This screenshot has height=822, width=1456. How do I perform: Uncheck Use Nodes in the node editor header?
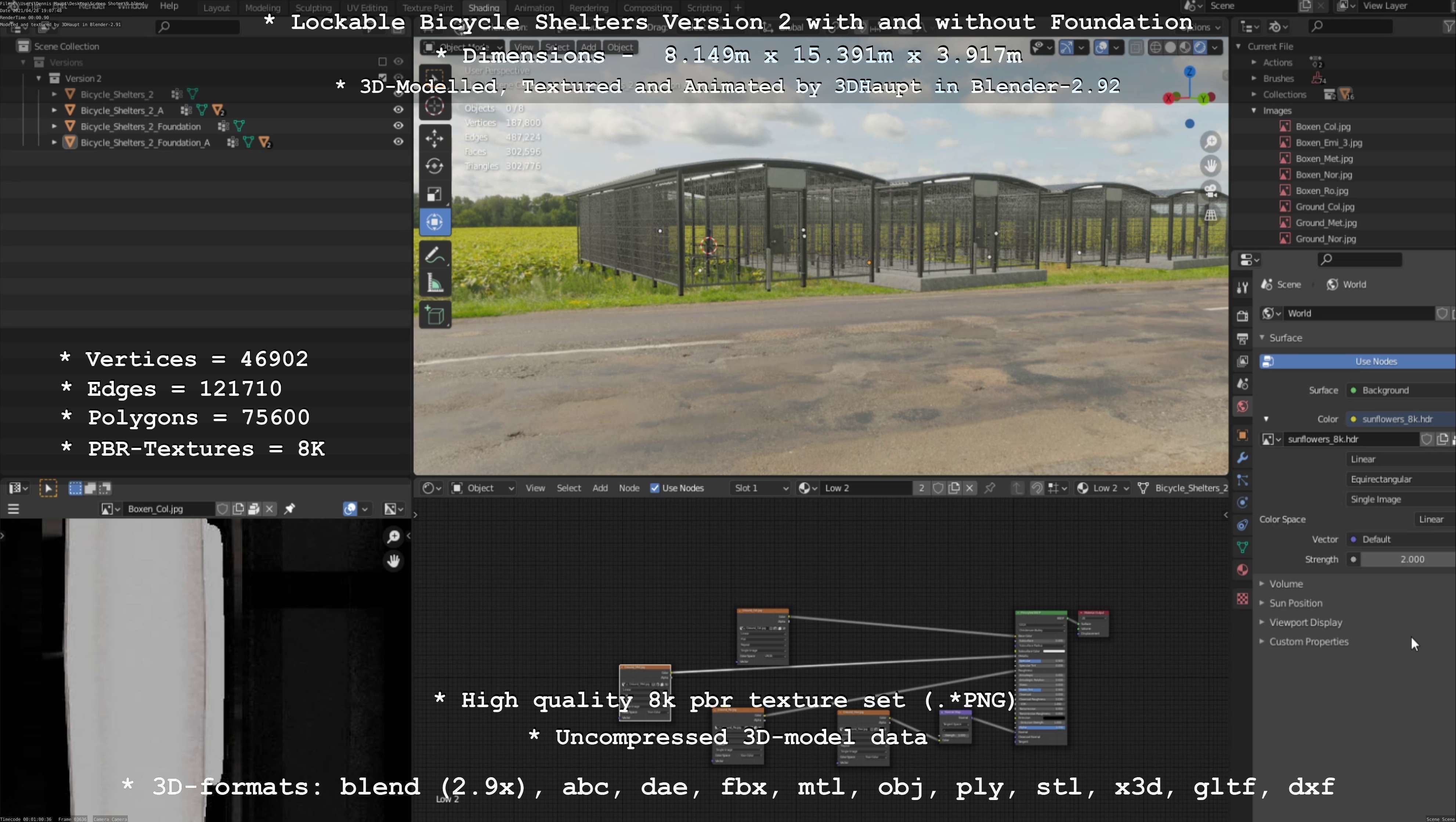(x=654, y=488)
